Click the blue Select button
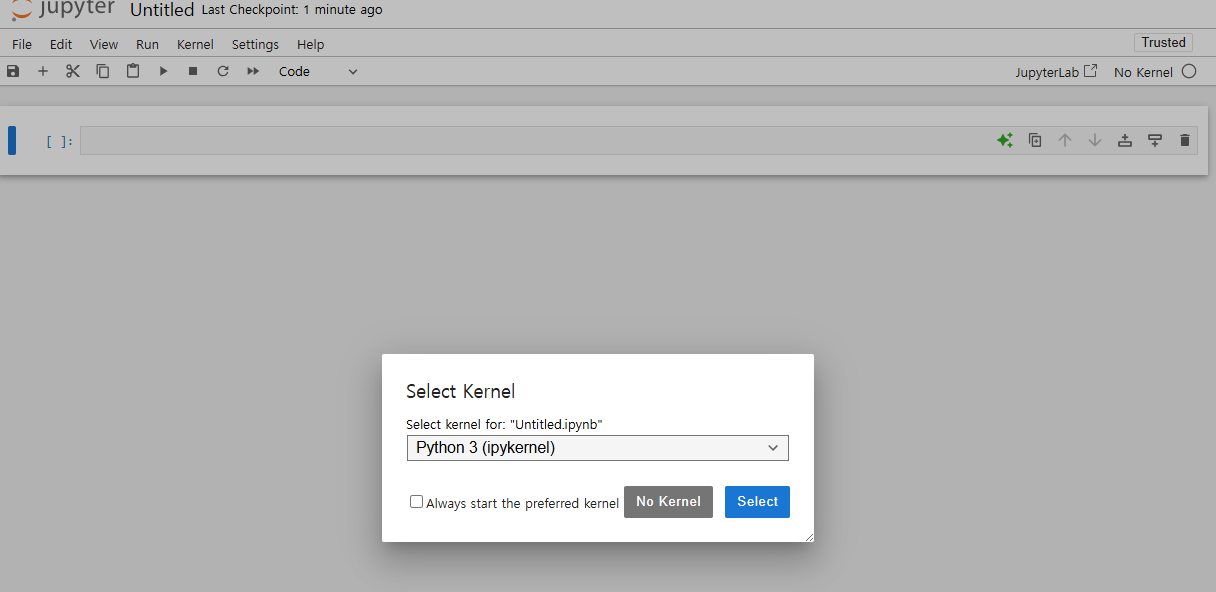Viewport: 1216px width, 592px height. click(757, 502)
